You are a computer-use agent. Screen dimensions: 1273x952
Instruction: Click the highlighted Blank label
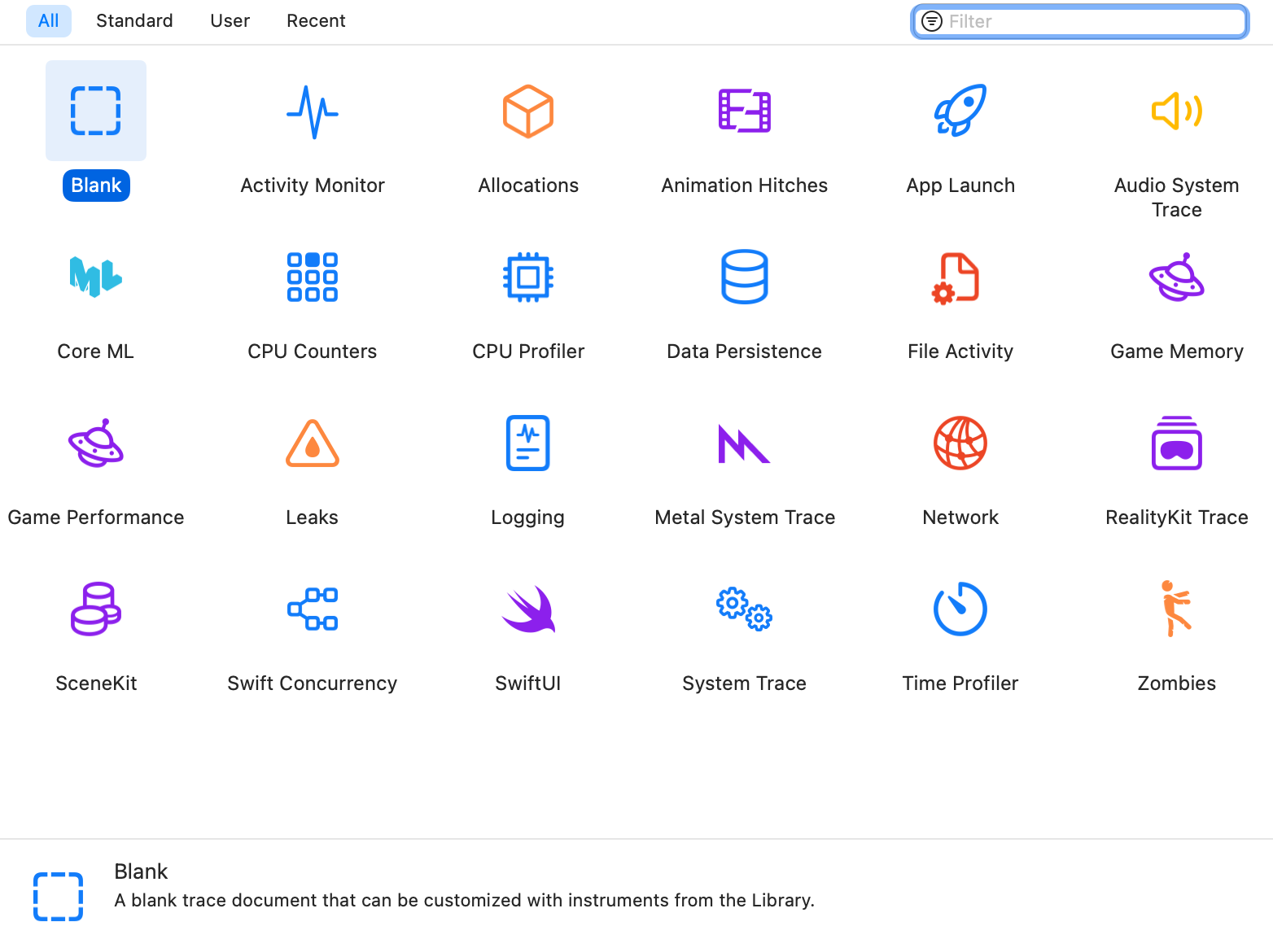(x=96, y=186)
